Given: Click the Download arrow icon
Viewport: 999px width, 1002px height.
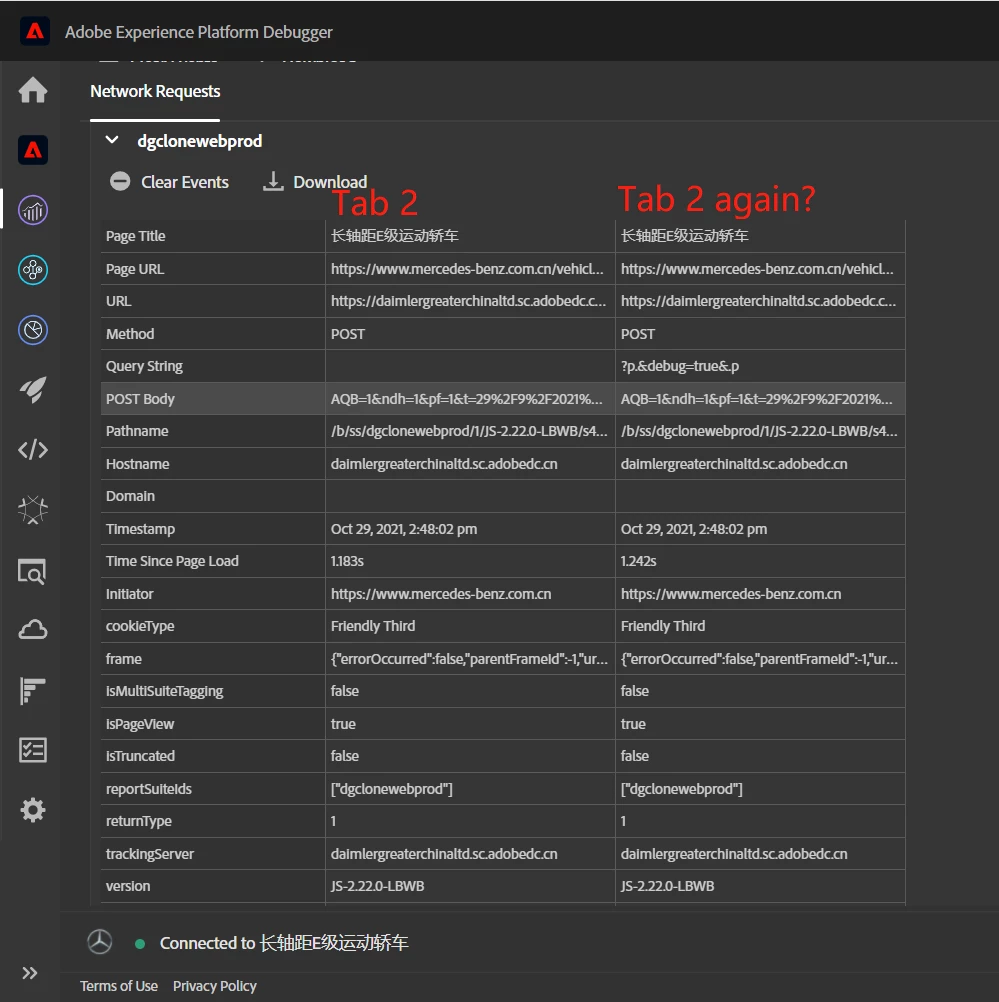Looking at the screenshot, I should pyautogui.click(x=273, y=181).
